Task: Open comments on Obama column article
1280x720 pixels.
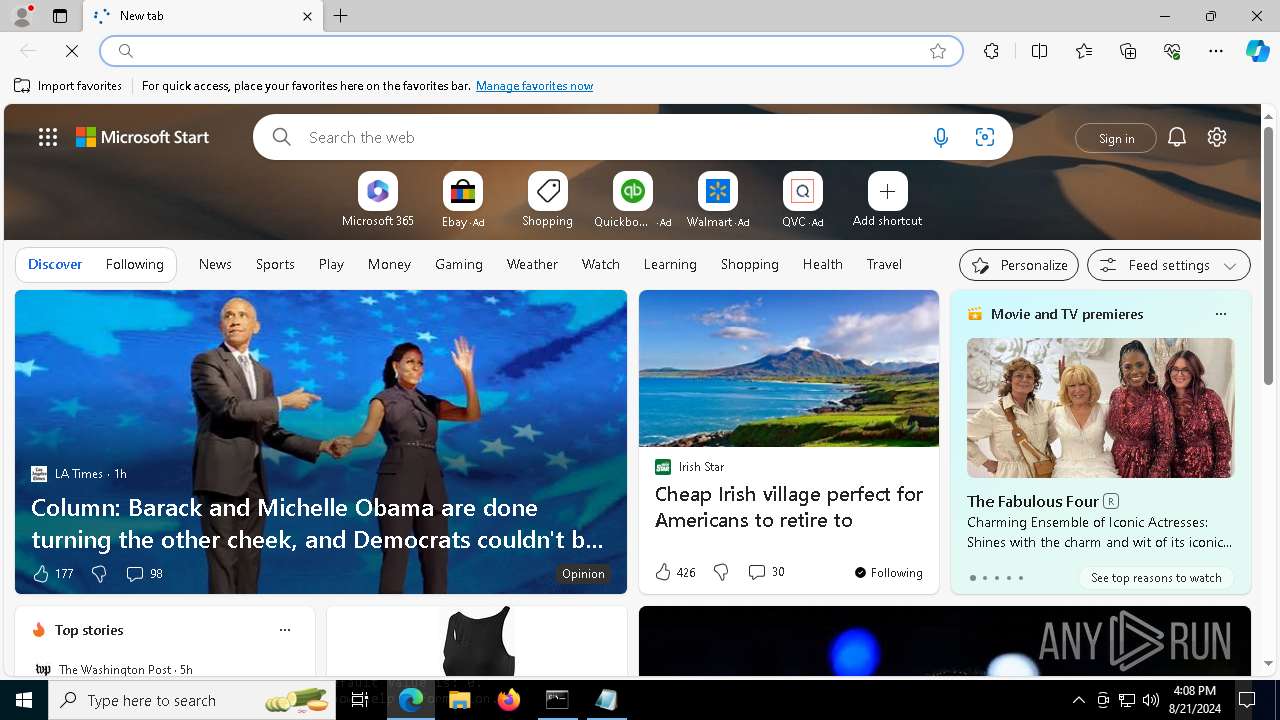Action: point(144,573)
